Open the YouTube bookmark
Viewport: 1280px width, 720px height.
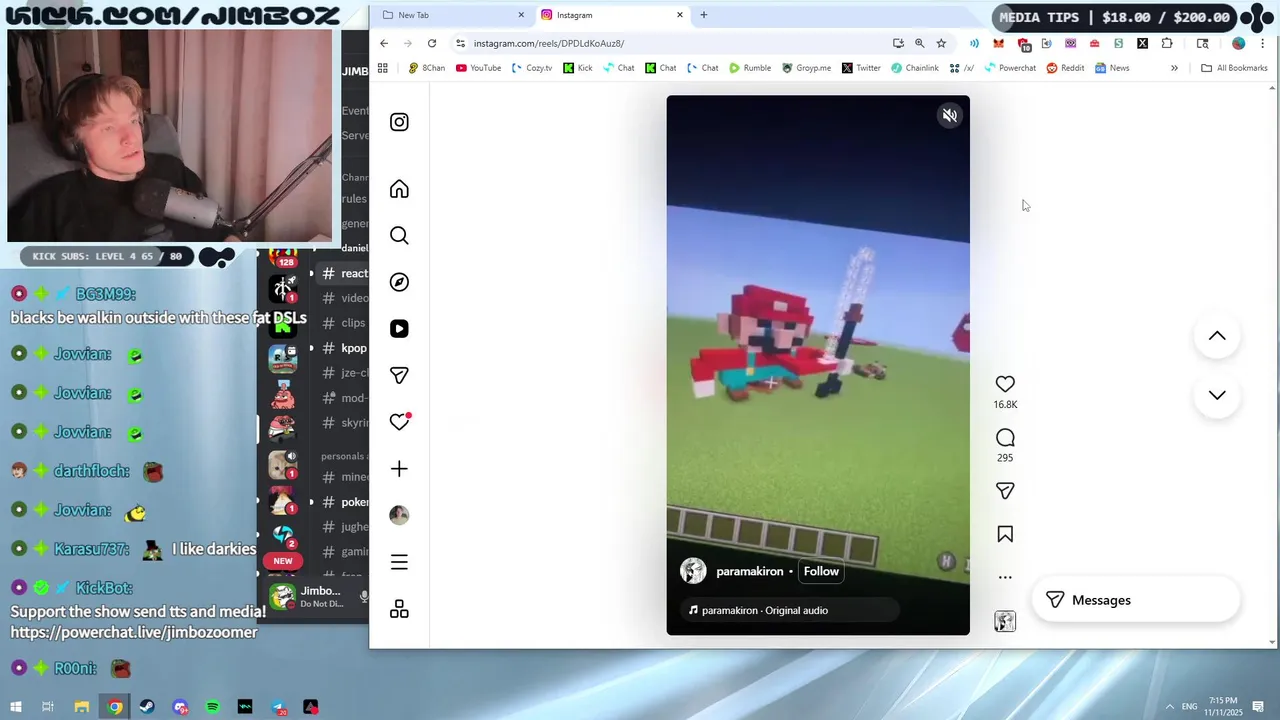coord(478,68)
